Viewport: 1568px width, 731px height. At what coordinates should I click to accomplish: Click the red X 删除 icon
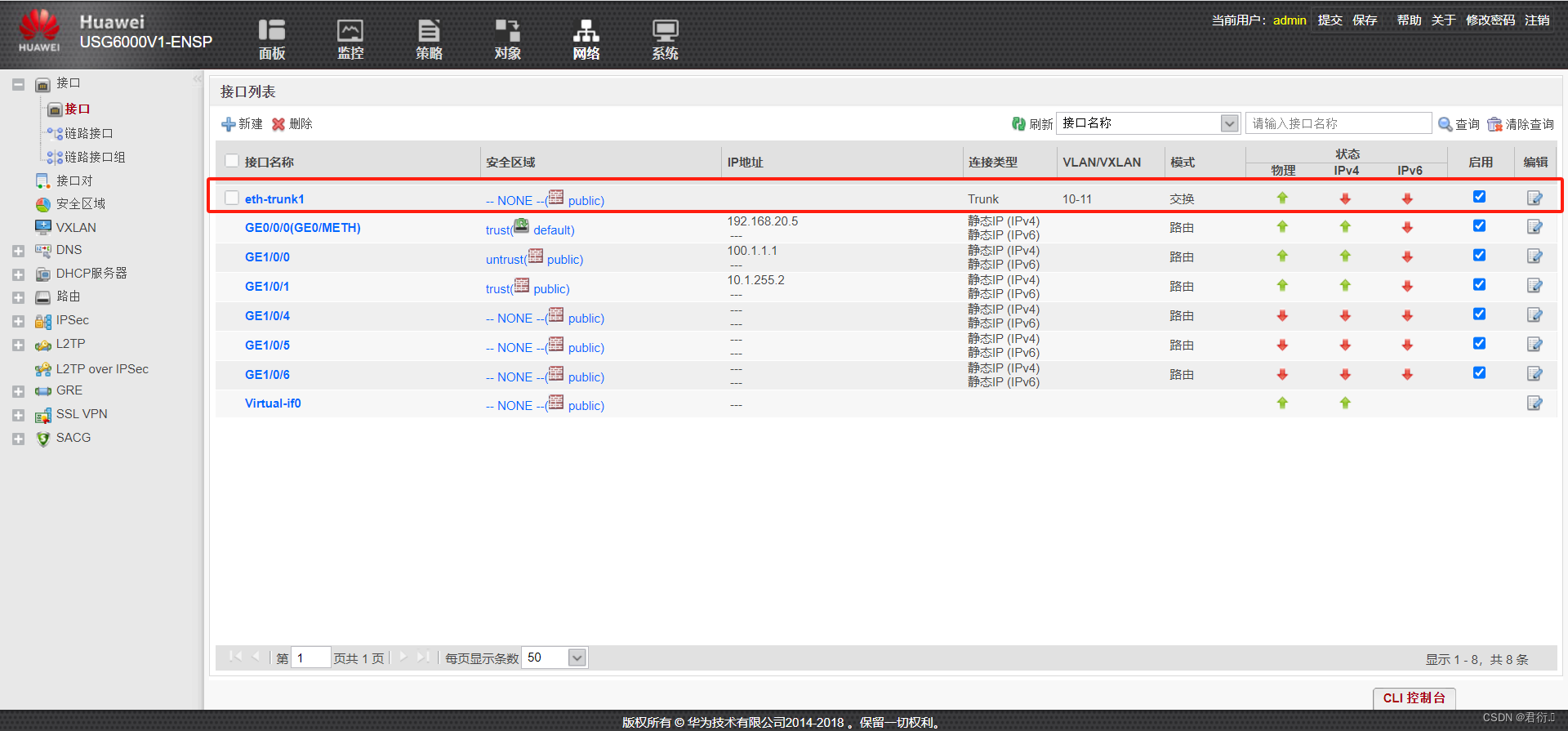[278, 124]
